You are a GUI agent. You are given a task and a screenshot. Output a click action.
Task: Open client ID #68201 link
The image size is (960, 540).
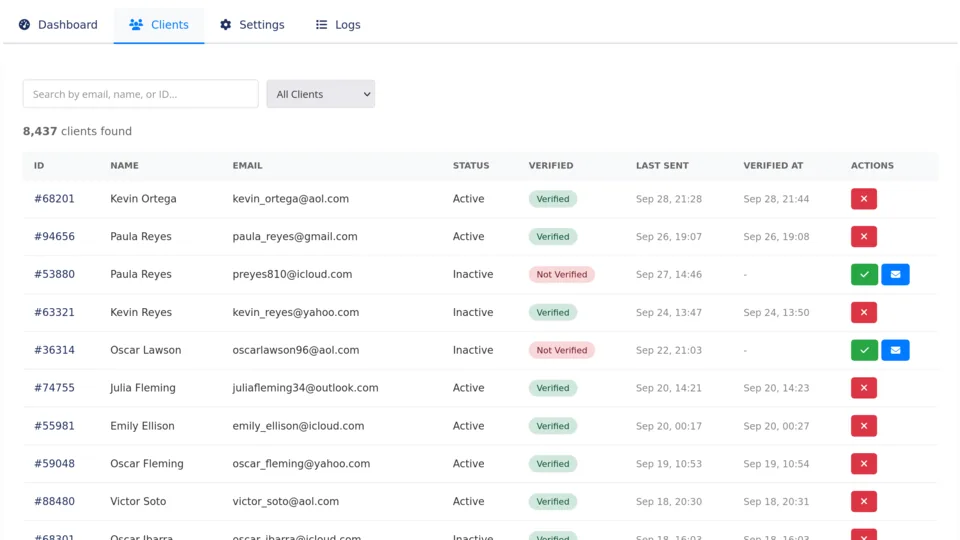(54, 199)
